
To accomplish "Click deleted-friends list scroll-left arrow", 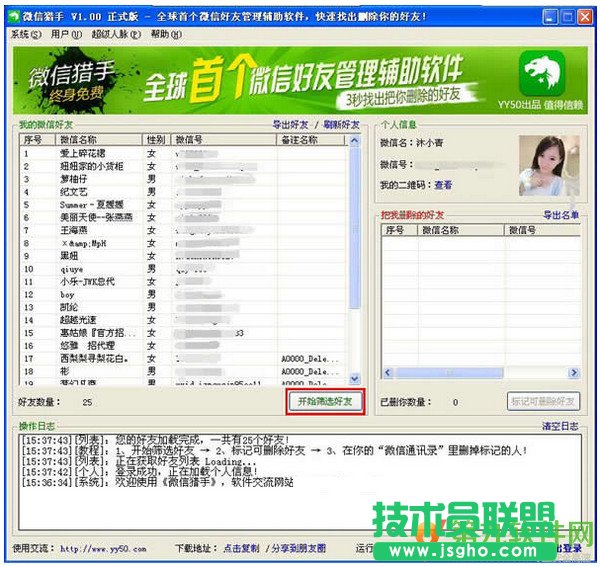I will 387,373.
